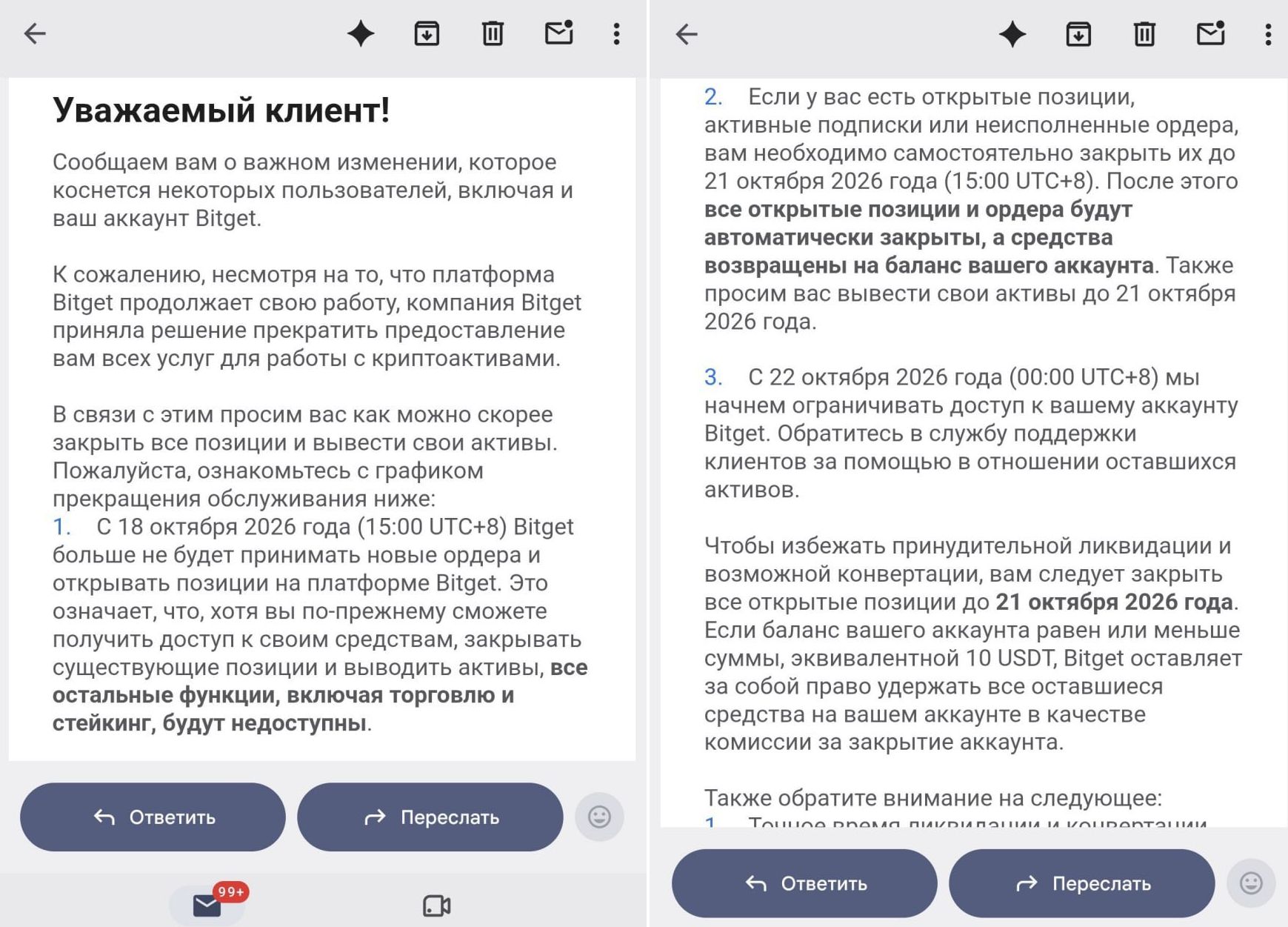Viewport: 1288px width, 927px height.
Task: Tap Ответить button in right screen
Action: coord(804,883)
